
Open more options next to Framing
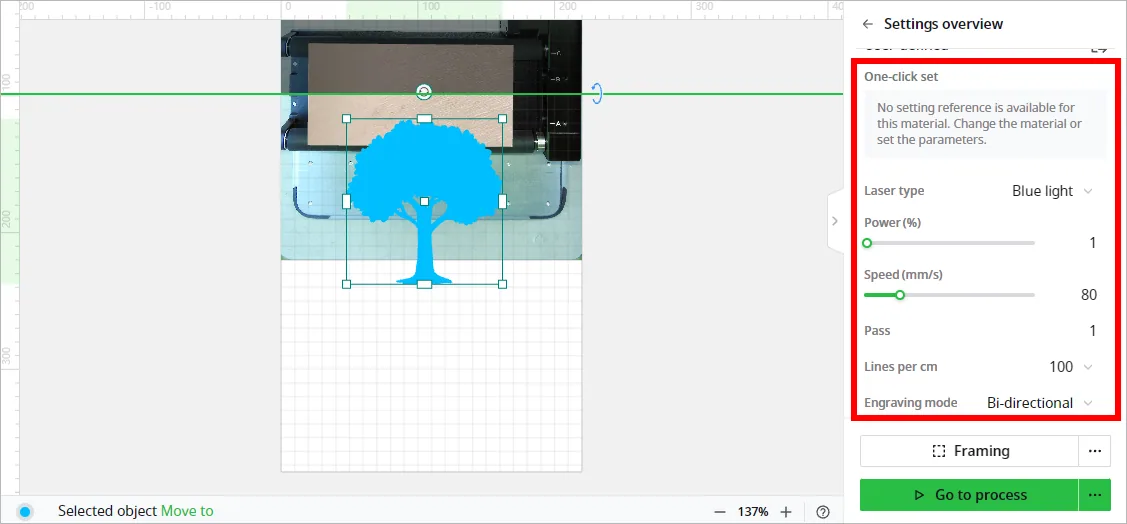1095,451
